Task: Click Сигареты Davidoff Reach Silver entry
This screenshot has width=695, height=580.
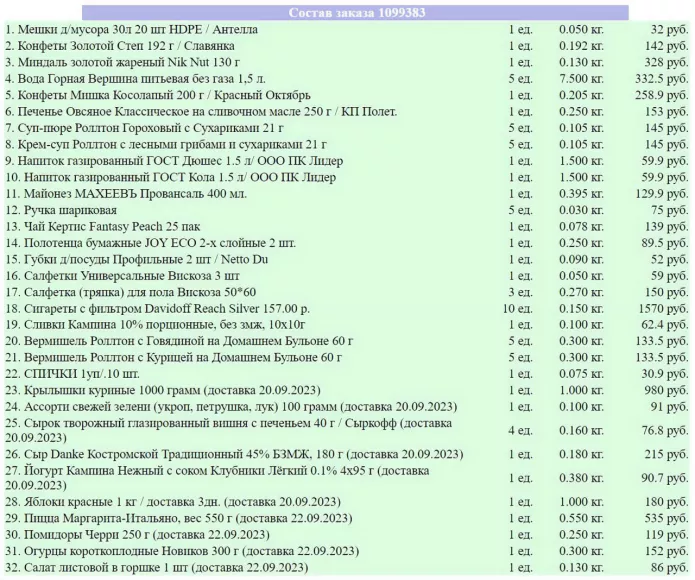Action: [158, 308]
